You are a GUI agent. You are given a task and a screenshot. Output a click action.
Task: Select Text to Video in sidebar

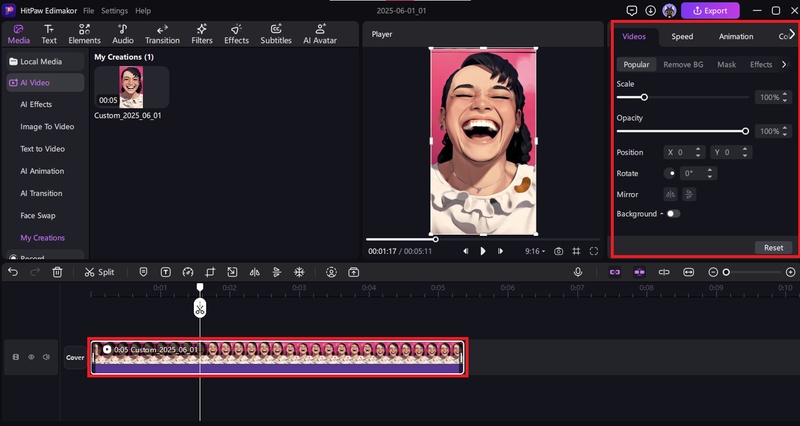tap(42, 149)
